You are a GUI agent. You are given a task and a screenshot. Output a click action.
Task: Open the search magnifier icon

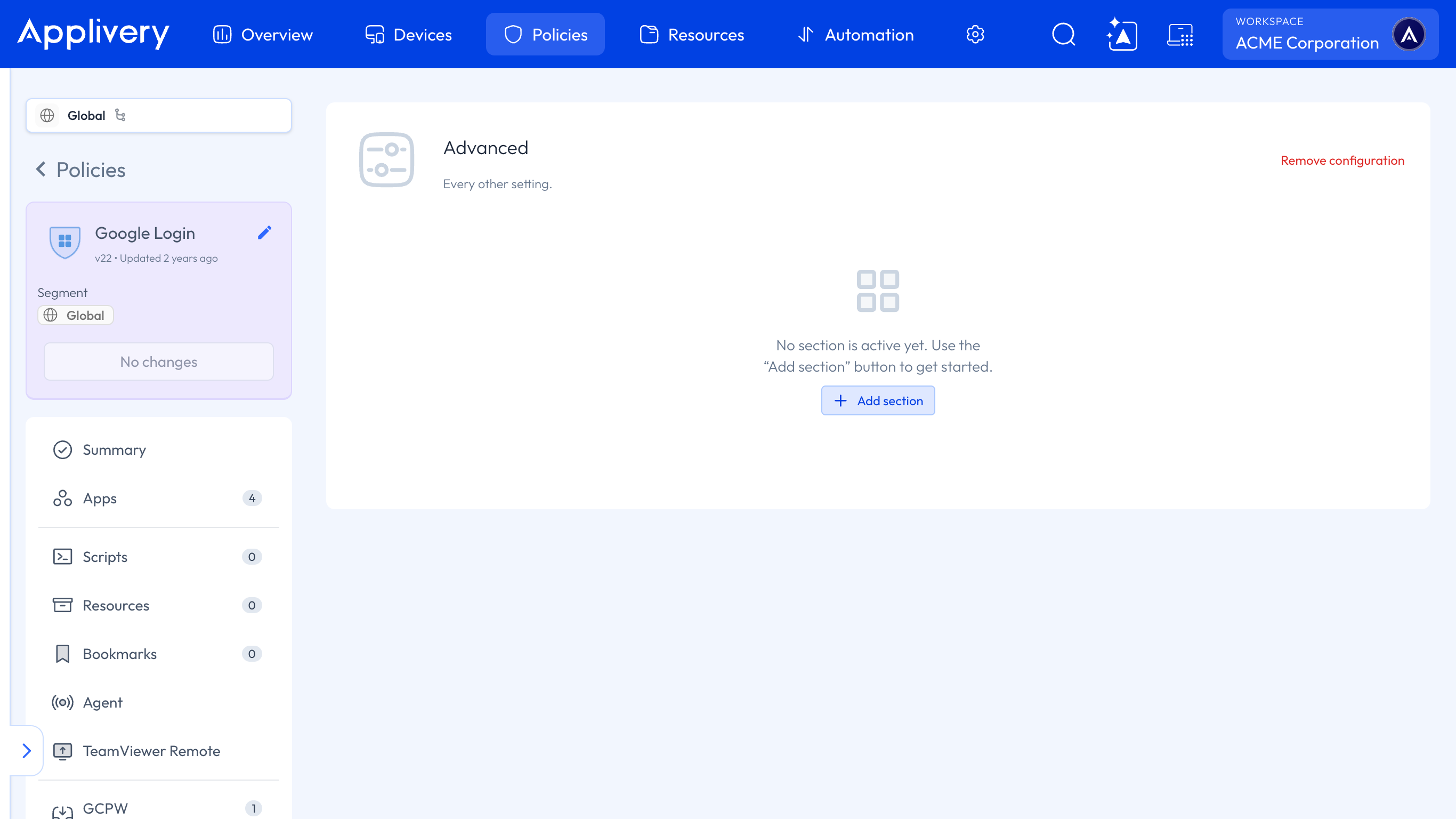pos(1063,35)
